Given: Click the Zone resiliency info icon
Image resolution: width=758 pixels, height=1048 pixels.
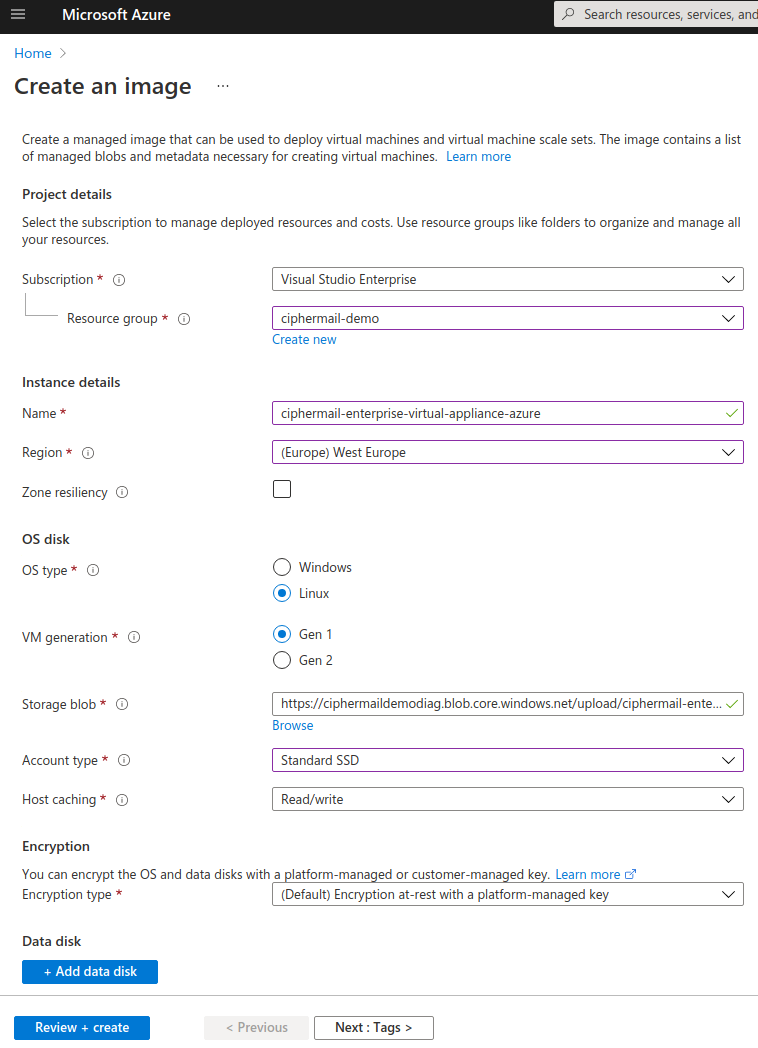Looking at the screenshot, I should tap(122, 493).
